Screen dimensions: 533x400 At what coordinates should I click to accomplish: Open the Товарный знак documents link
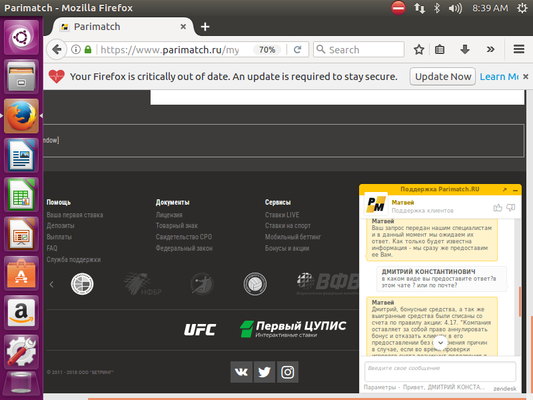point(177,226)
